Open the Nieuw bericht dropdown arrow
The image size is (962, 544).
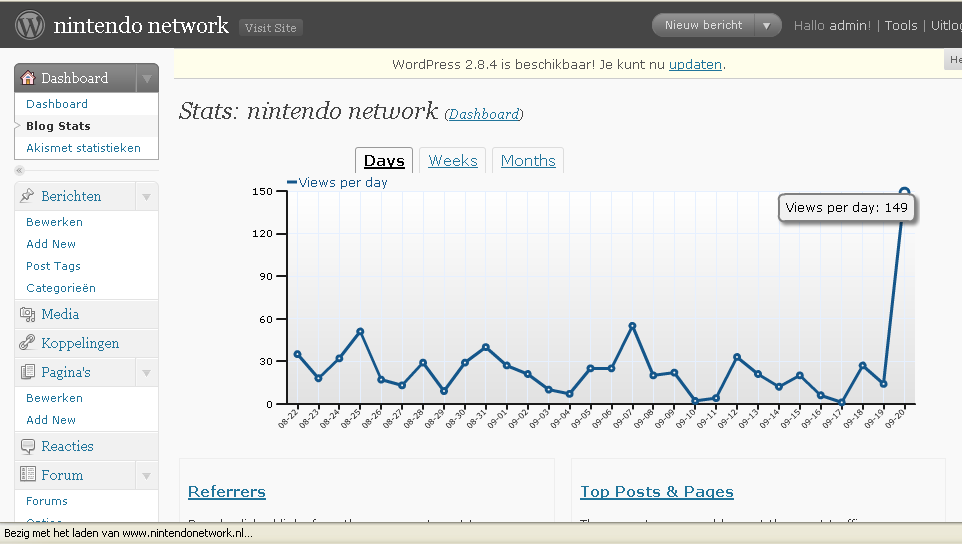click(766, 26)
